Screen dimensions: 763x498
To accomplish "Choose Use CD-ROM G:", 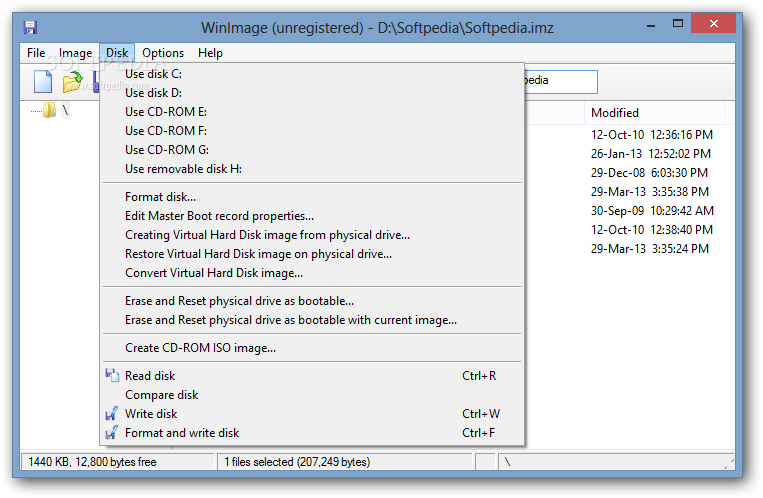I will tap(312, 149).
